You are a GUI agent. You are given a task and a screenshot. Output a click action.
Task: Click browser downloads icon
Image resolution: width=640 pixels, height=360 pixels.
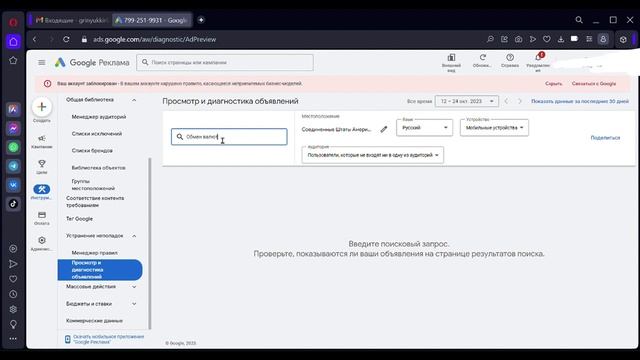[561, 39]
